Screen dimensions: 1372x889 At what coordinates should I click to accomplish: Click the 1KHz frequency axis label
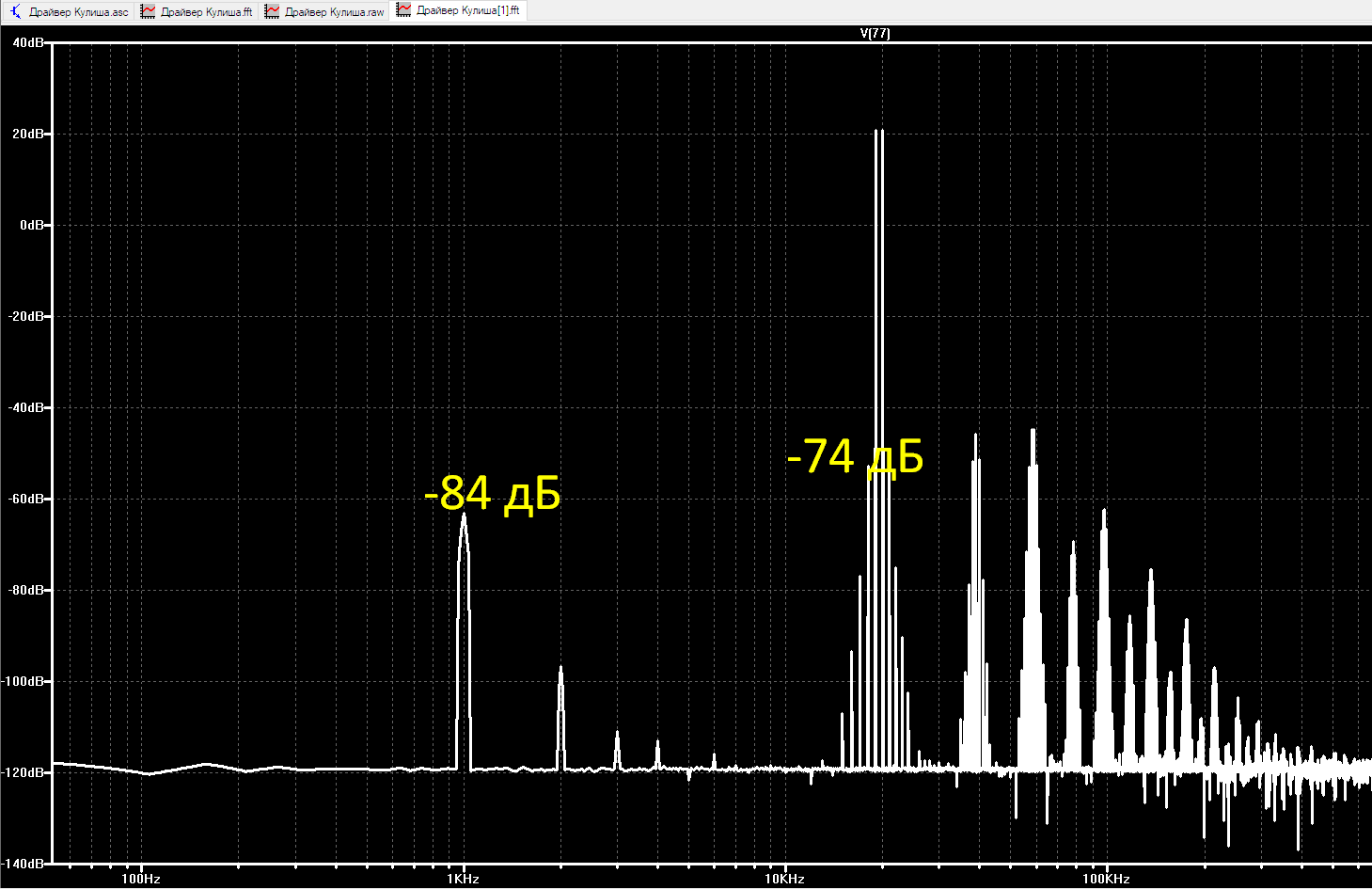[463, 880]
